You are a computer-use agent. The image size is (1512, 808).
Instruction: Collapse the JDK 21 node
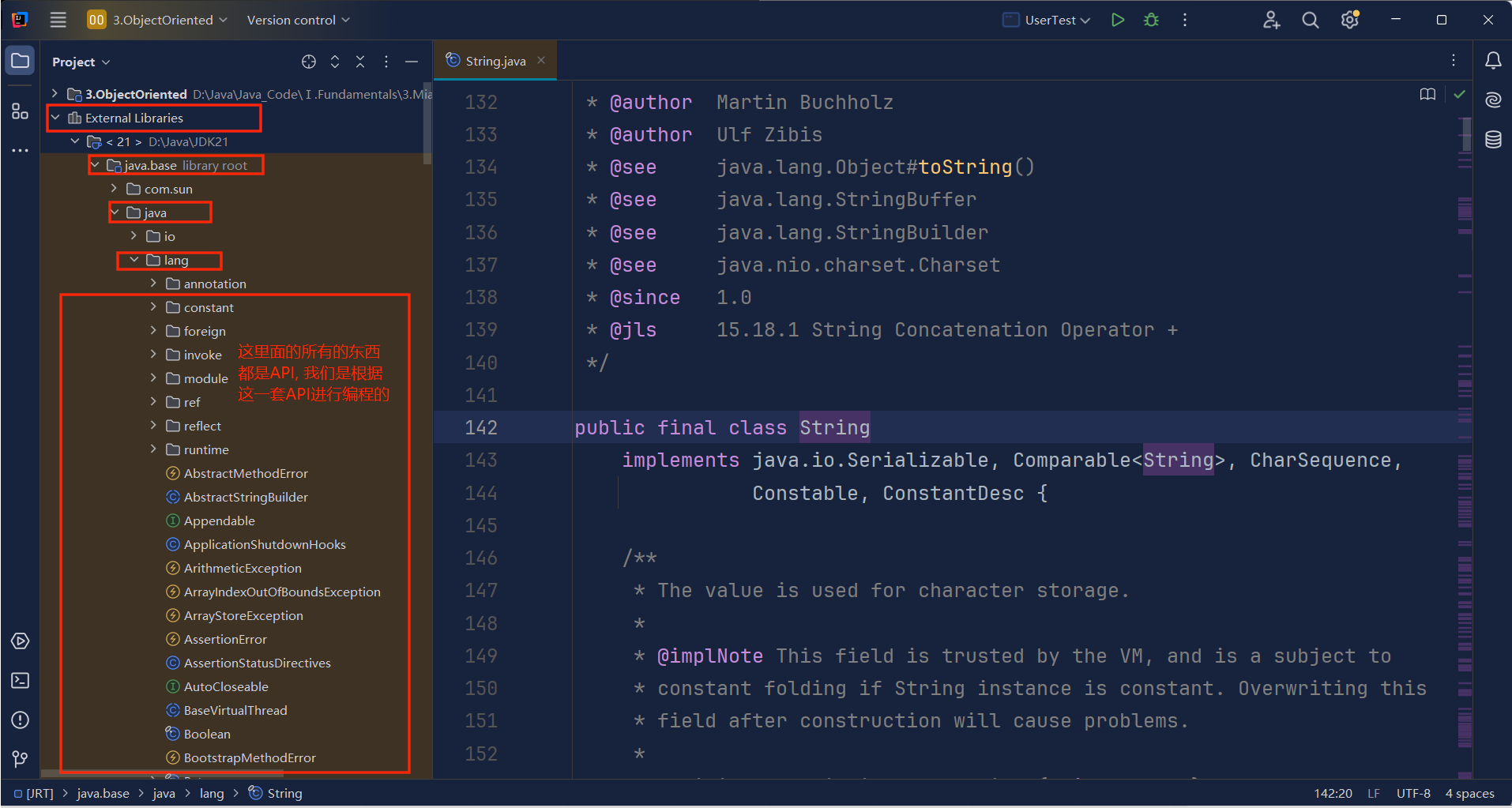coord(75,141)
